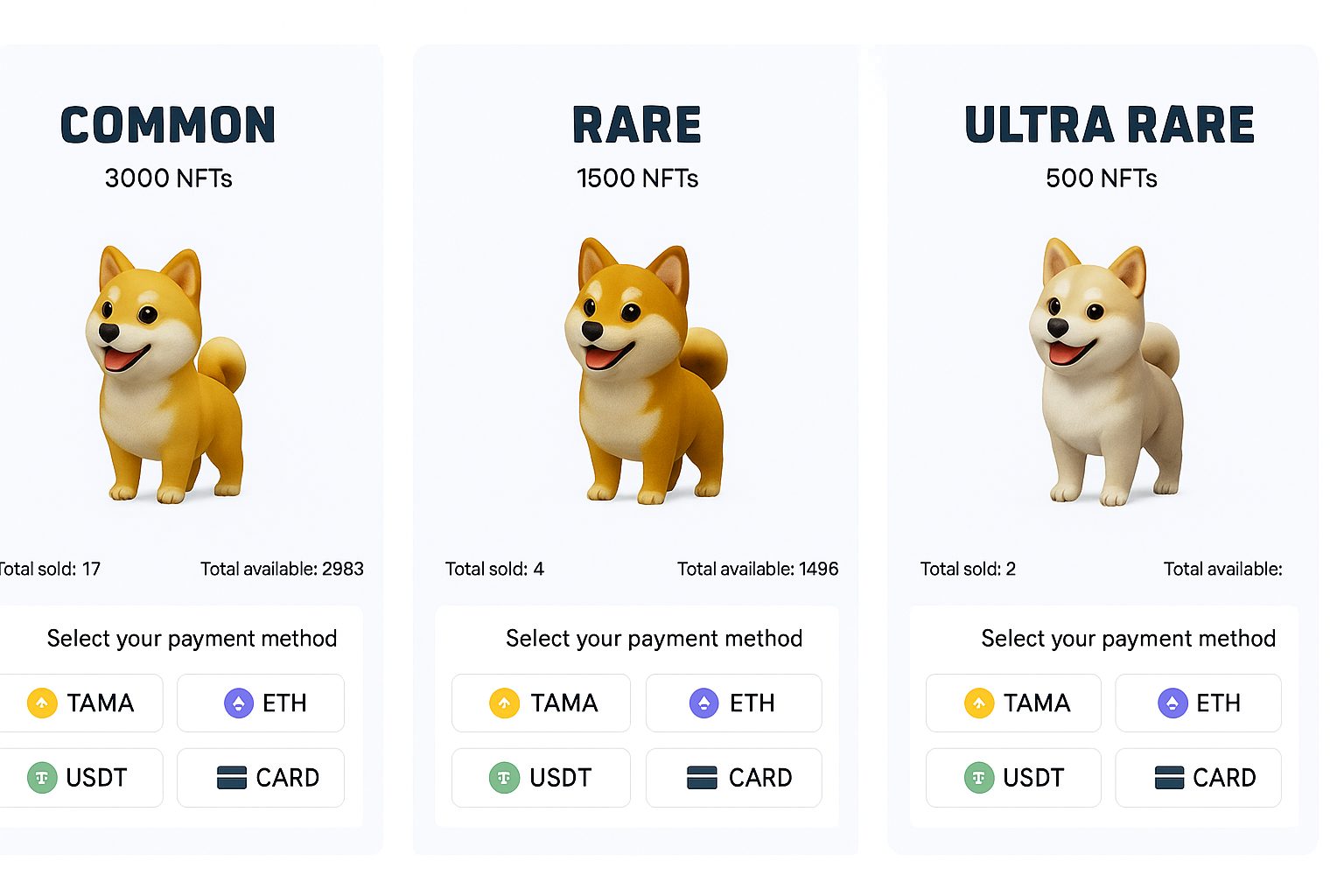Select CARD payment for Common NFT
This screenshot has height=896, width=1344.
(261, 777)
